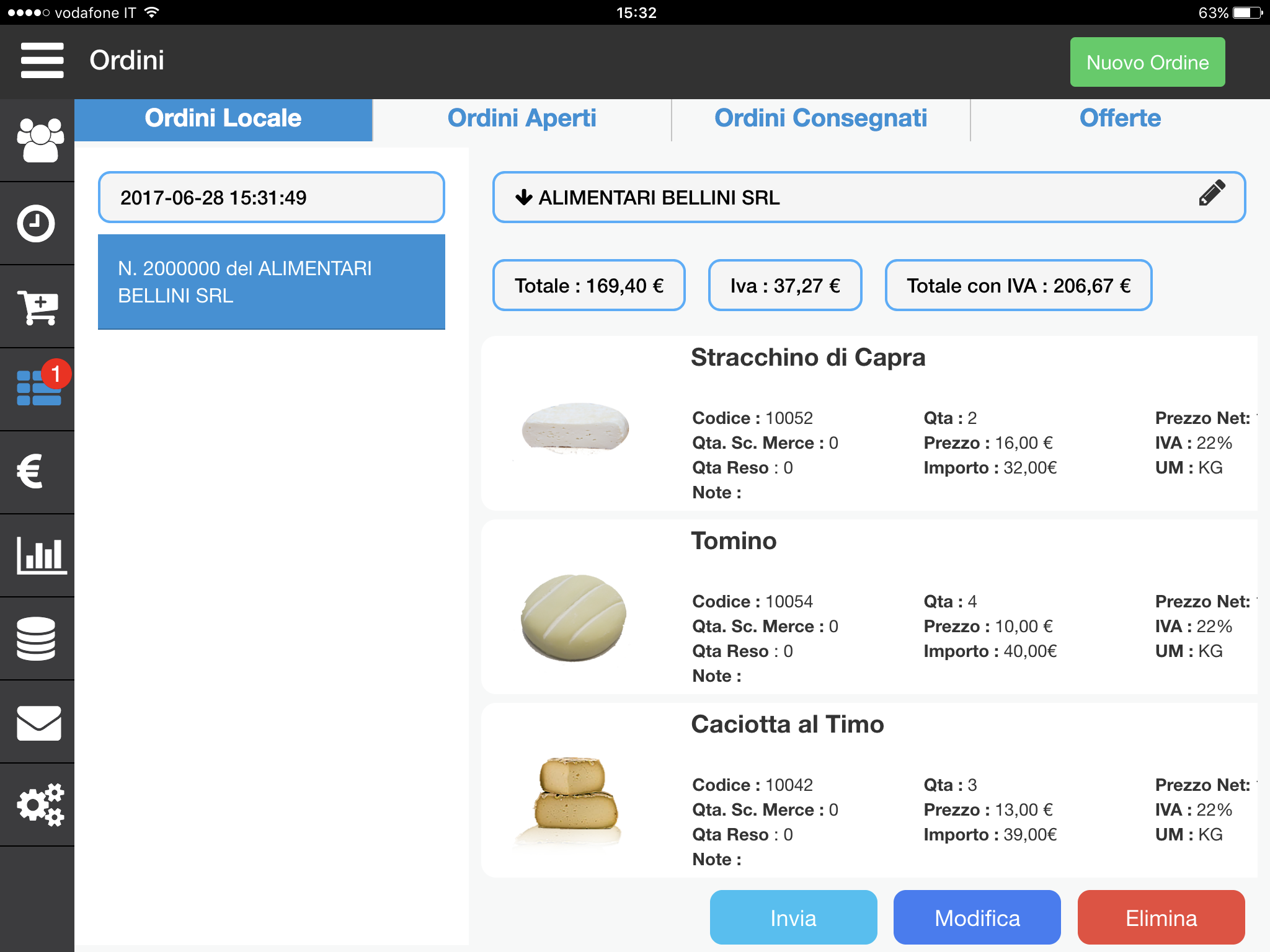Click the Totale con IVA 206,67 € box

[x=1018, y=285]
